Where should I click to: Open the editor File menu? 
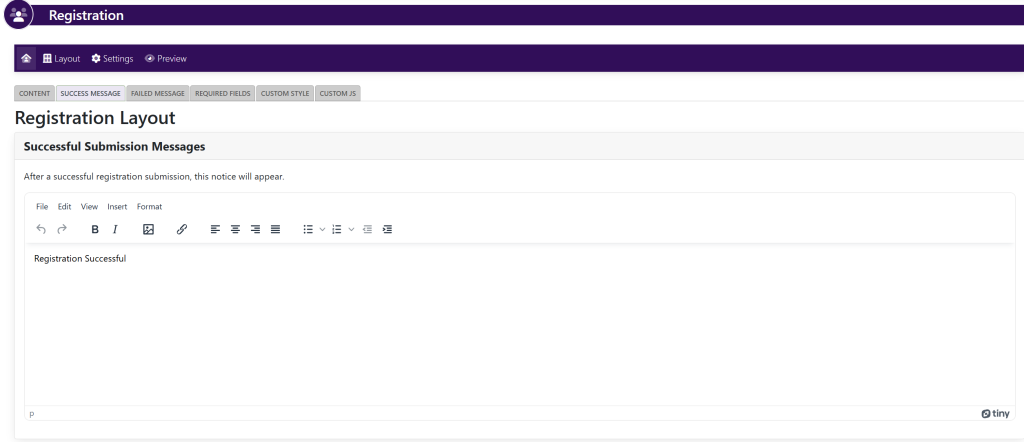coord(42,206)
